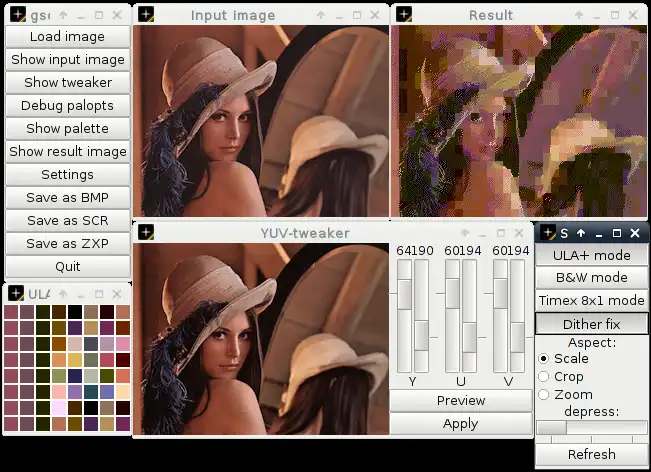
Task: Open the input image with Show input image
Action: coord(68,59)
